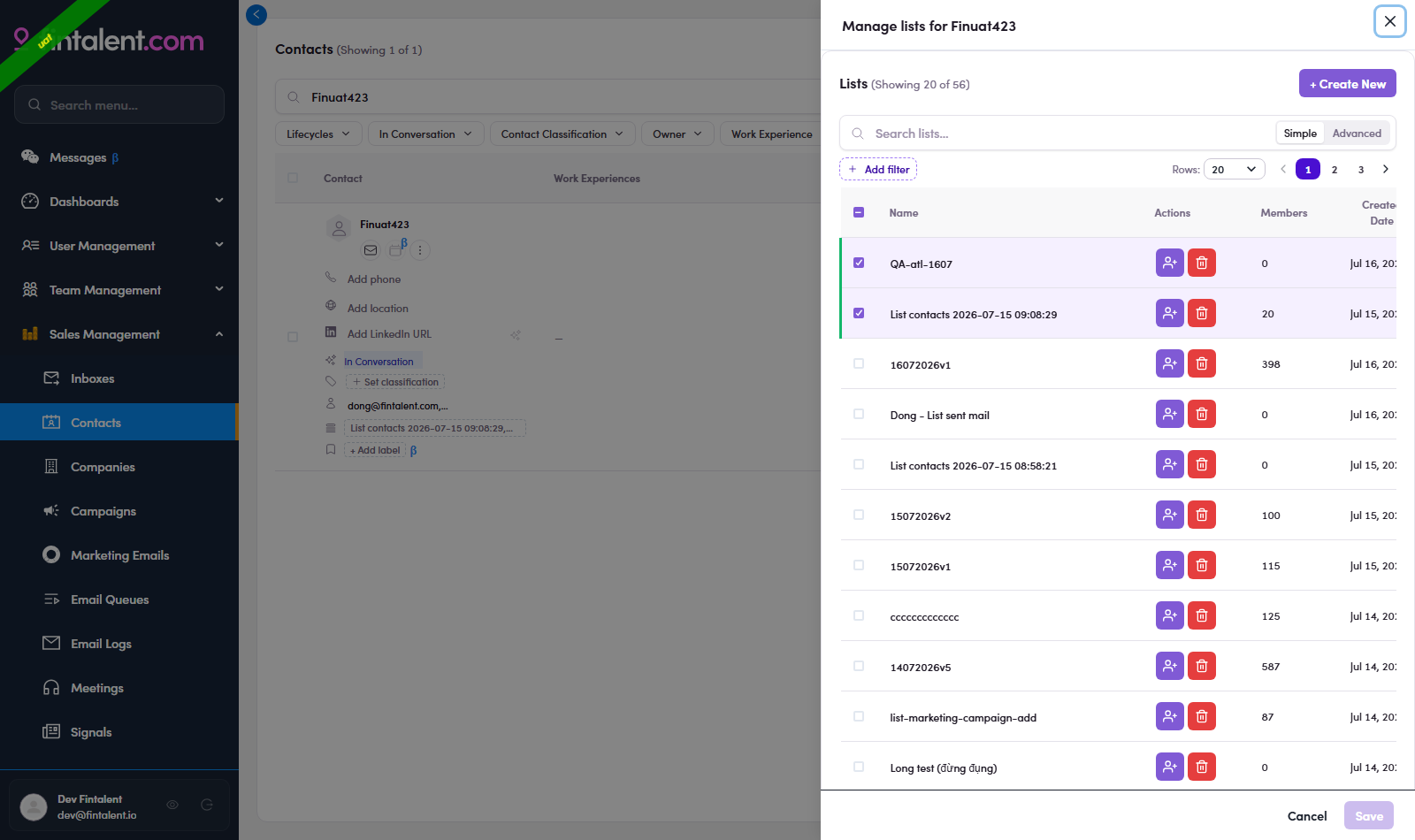
Task: Click the email icon under Finuat423
Action: 371,250
